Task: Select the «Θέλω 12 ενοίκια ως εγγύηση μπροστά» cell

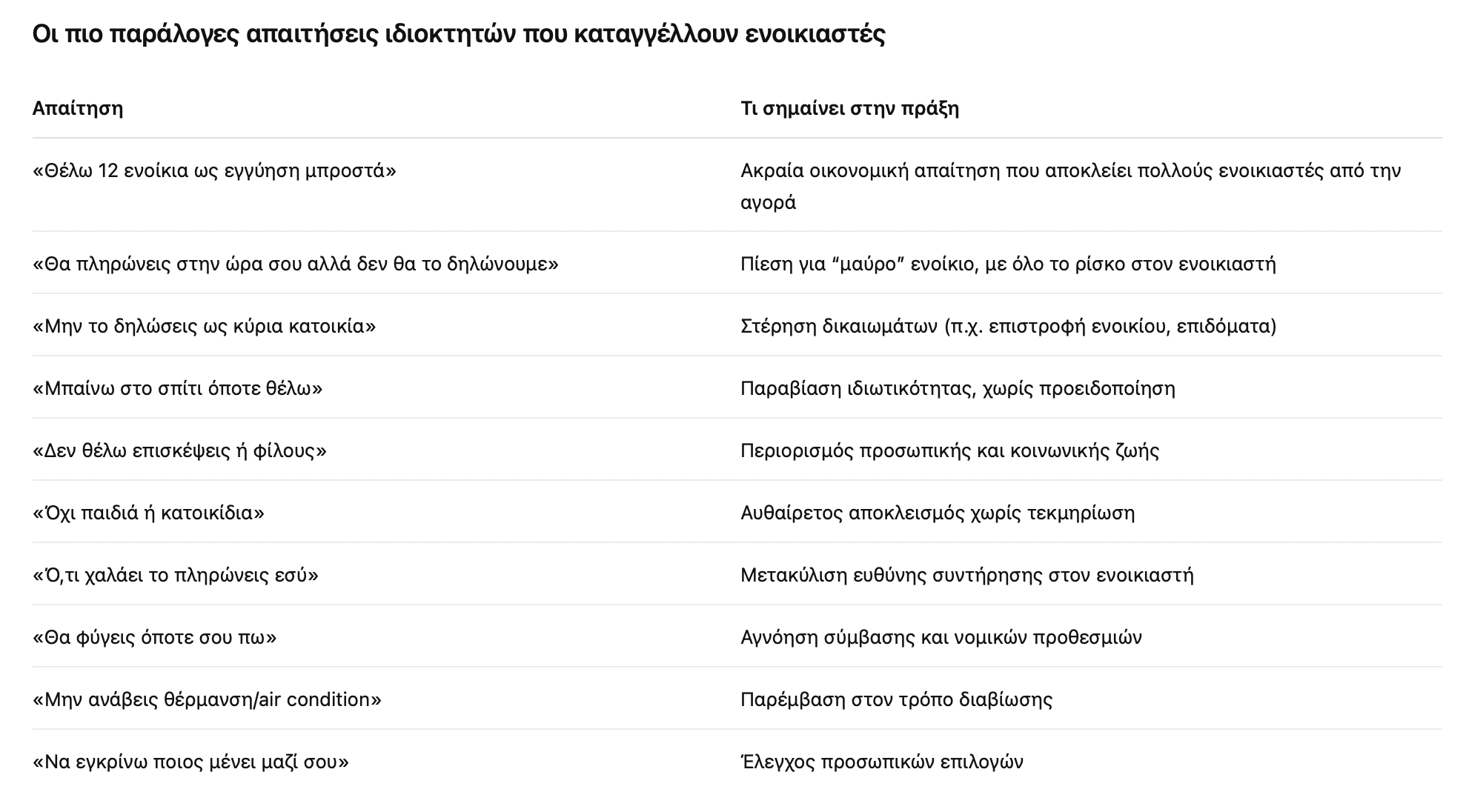Action: click(214, 171)
